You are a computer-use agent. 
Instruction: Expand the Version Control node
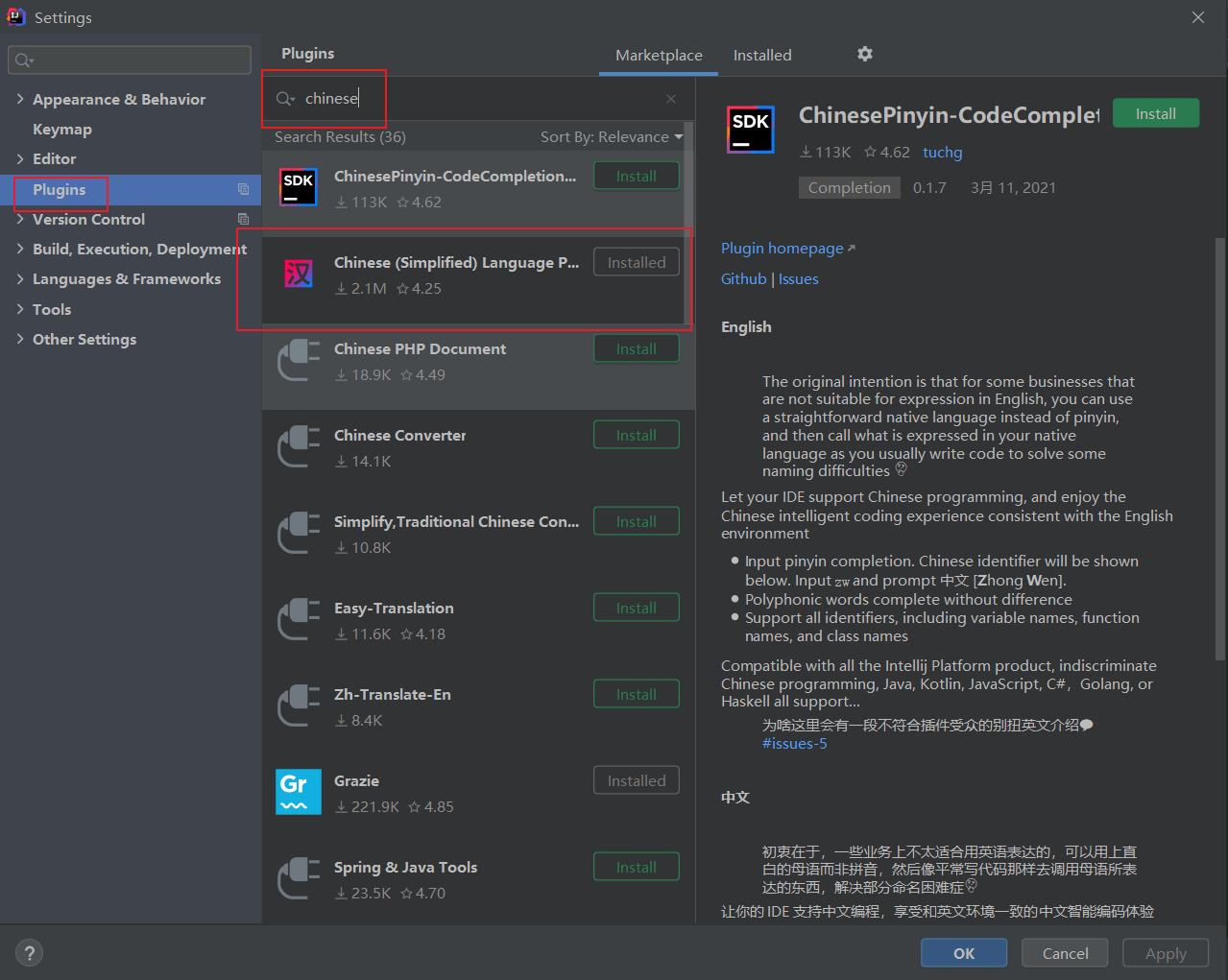(x=20, y=219)
